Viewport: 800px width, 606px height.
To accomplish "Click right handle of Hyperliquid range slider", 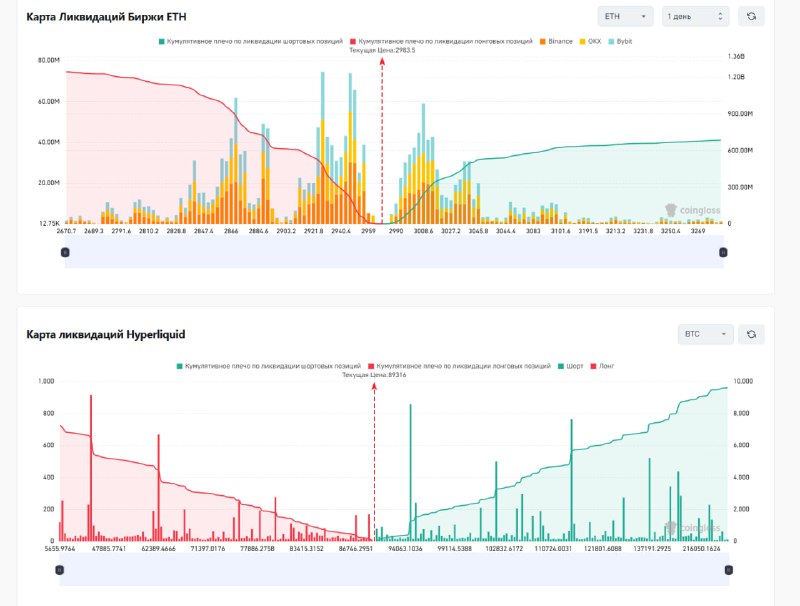I will (x=727, y=569).
